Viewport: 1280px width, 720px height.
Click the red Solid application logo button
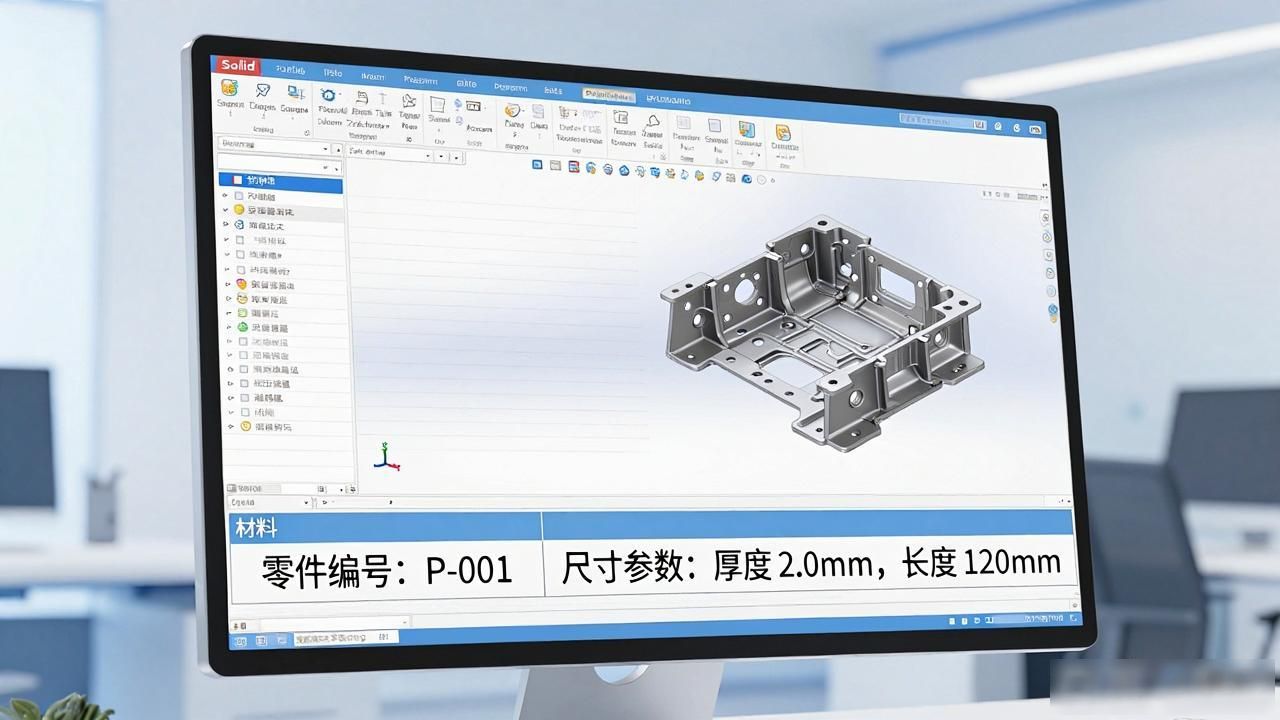[239, 66]
